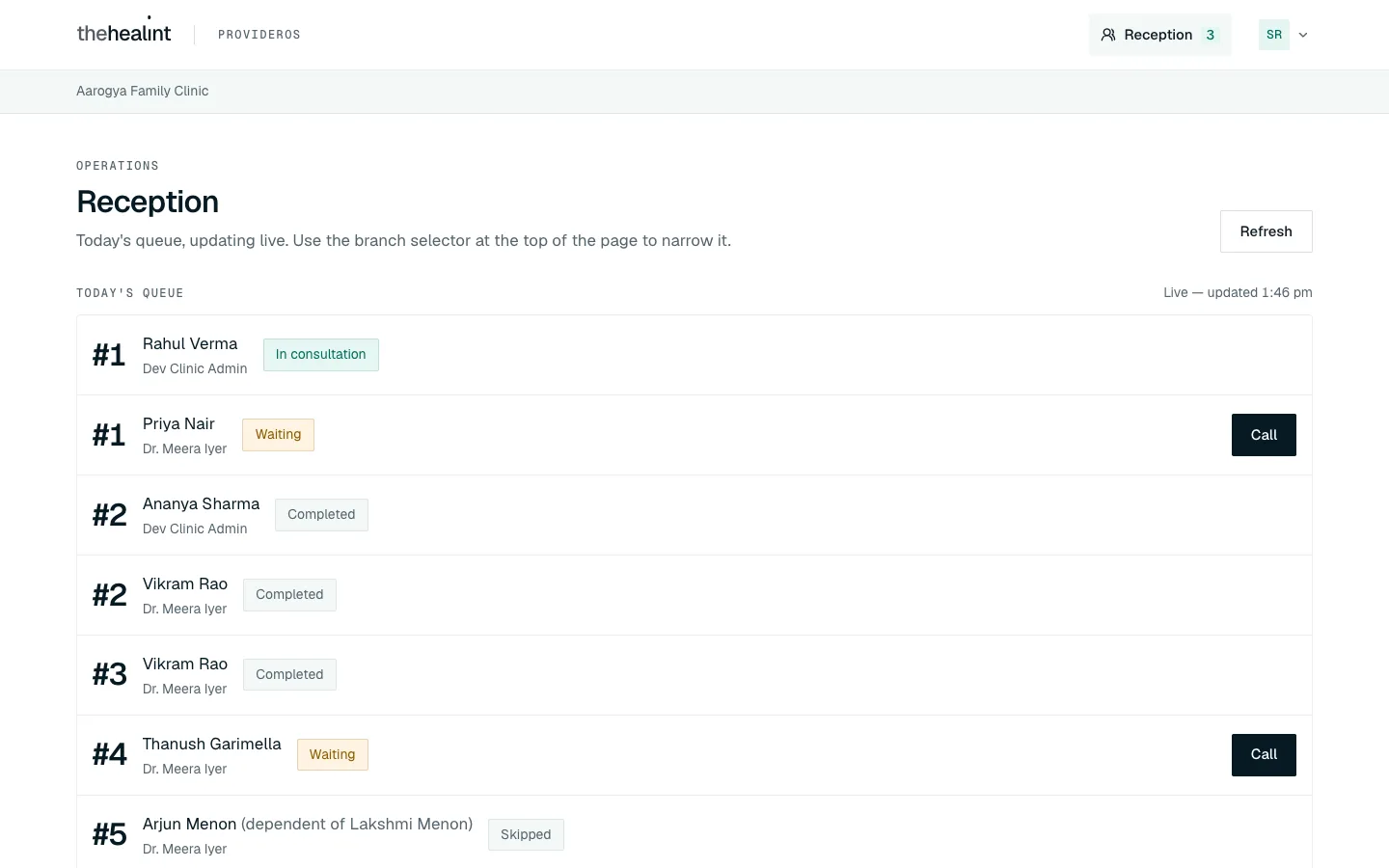Call Priya Nair from the queue
This screenshot has height=868, width=1389.
click(1264, 435)
